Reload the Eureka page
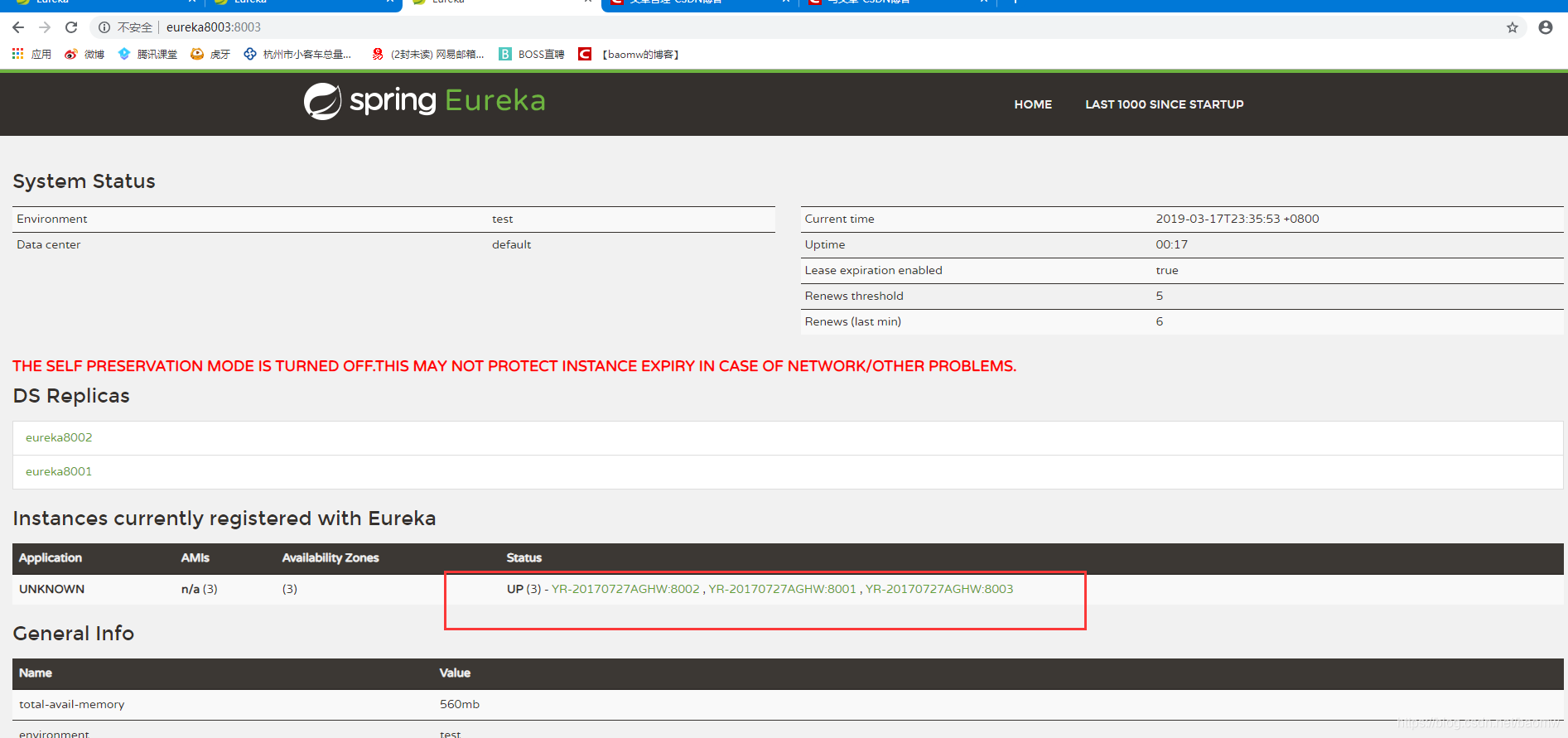Image resolution: width=1568 pixels, height=738 pixels. [71, 27]
